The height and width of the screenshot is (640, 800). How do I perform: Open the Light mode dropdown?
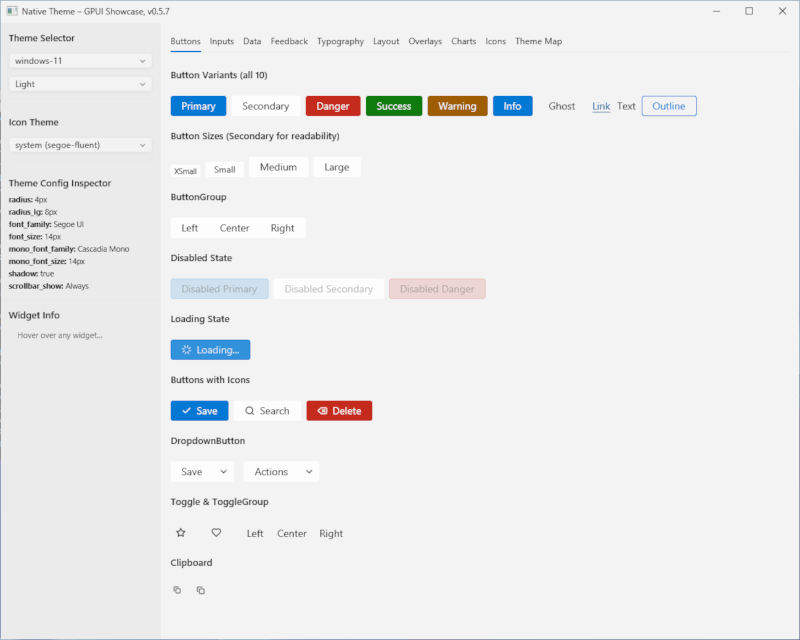pyautogui.click(x=80, y=84)
